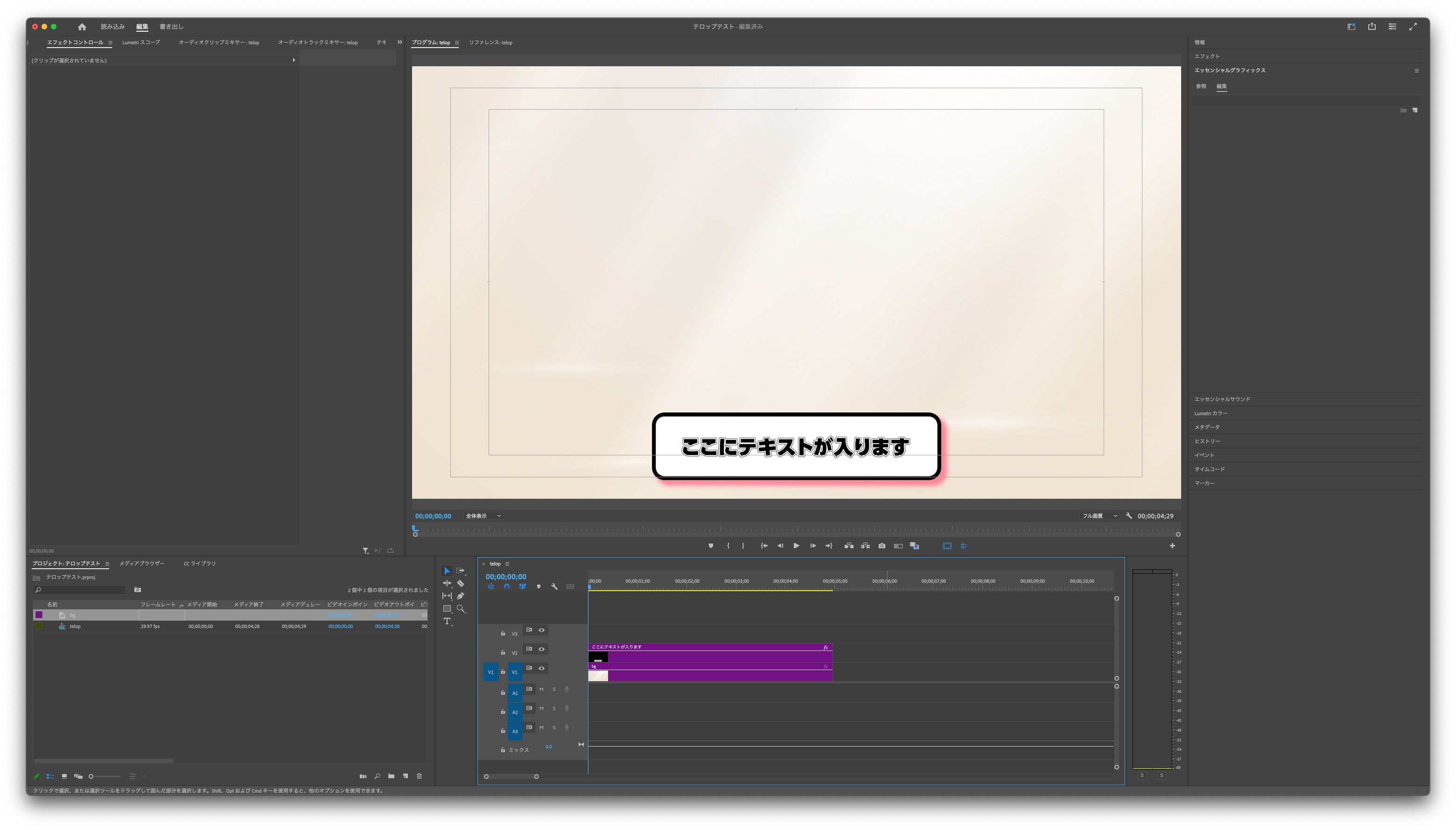Open Quick Export share icon
Viewport: 1456px width, 830px height.
click(1372, 26)
